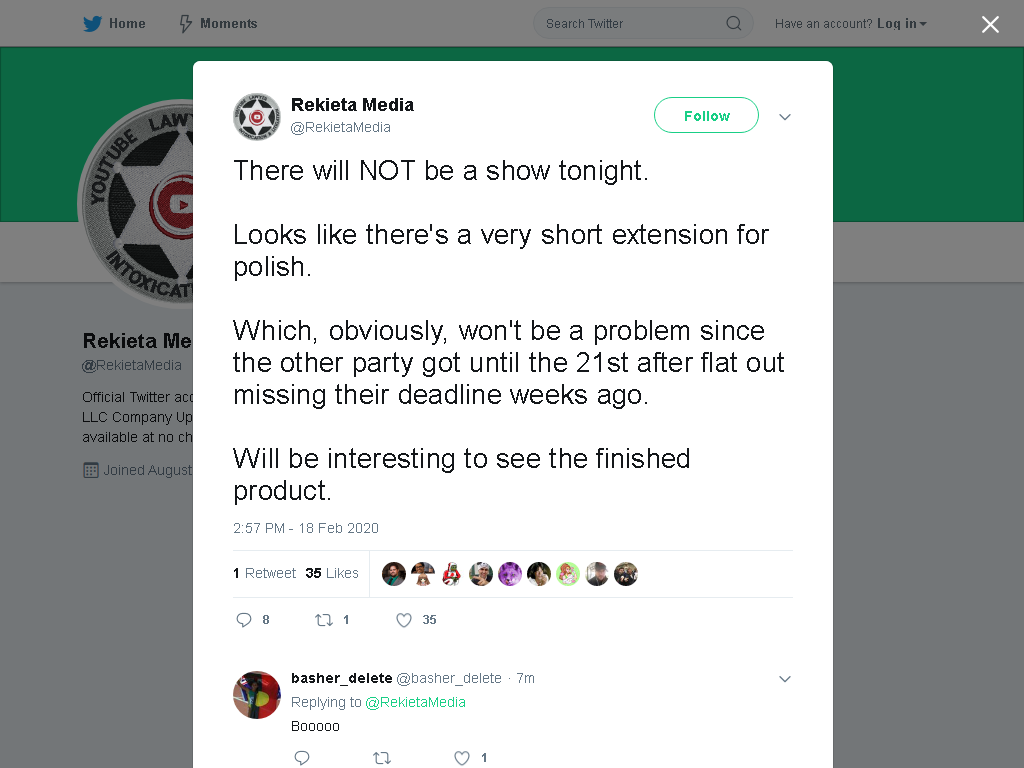1024x768 pixels.
Task: Like the main tweet with the heart icon
Action: [404, 620]
